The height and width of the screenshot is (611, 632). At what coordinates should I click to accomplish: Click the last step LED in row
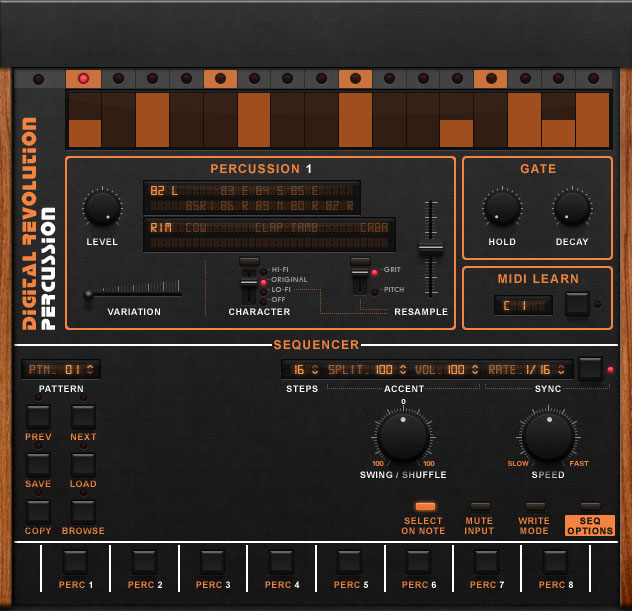tap(593, 79)
